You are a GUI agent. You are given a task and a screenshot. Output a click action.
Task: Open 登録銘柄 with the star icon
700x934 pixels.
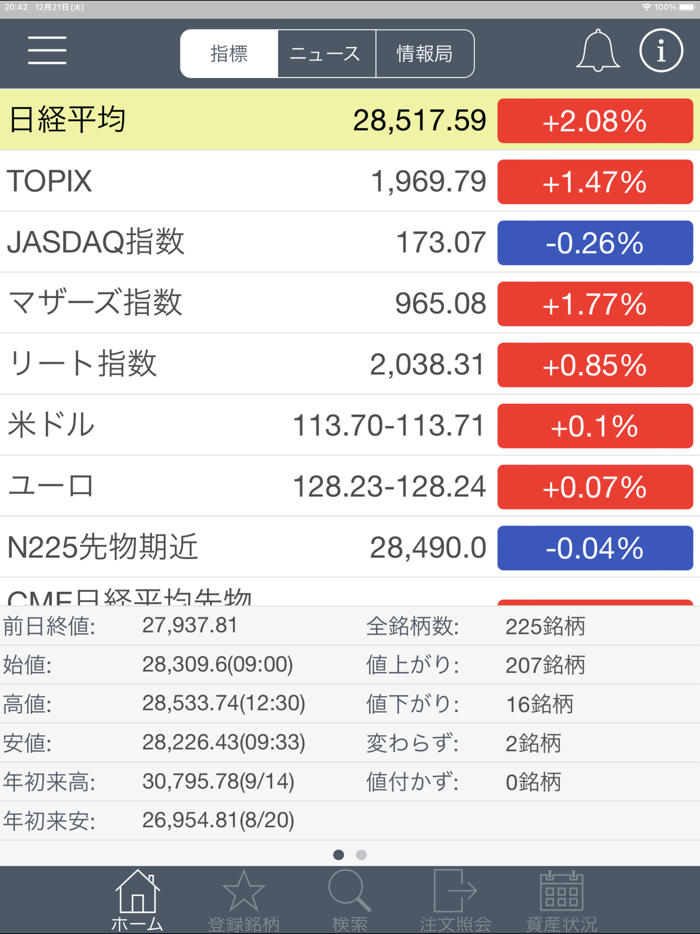pos(243,893)
